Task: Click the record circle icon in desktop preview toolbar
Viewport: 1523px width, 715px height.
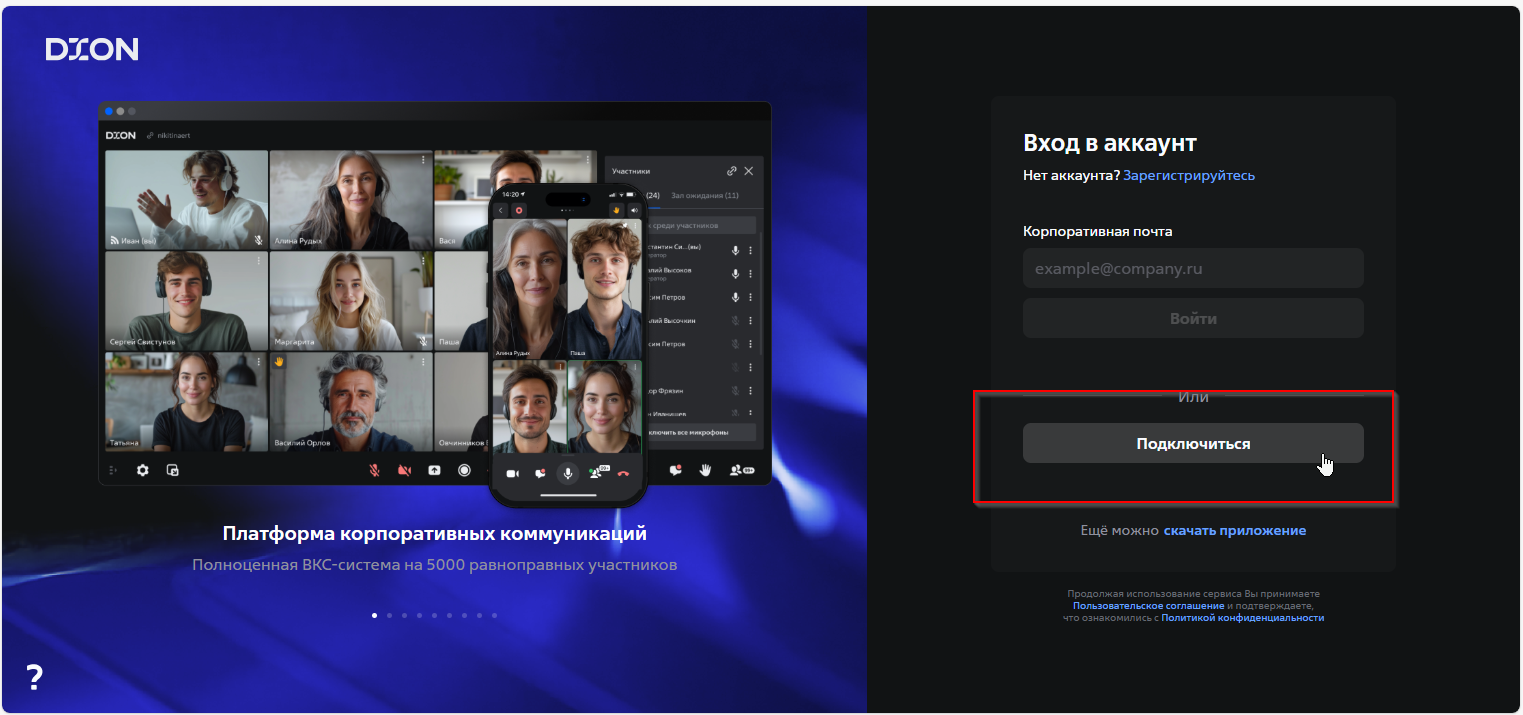Action: [x=464, y=470]
